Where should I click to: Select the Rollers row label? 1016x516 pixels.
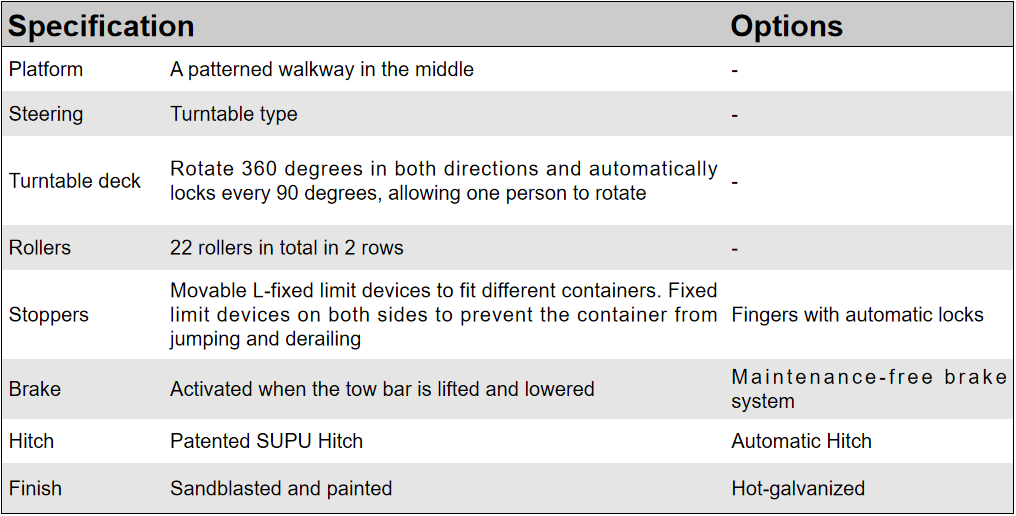pos(40,248)
